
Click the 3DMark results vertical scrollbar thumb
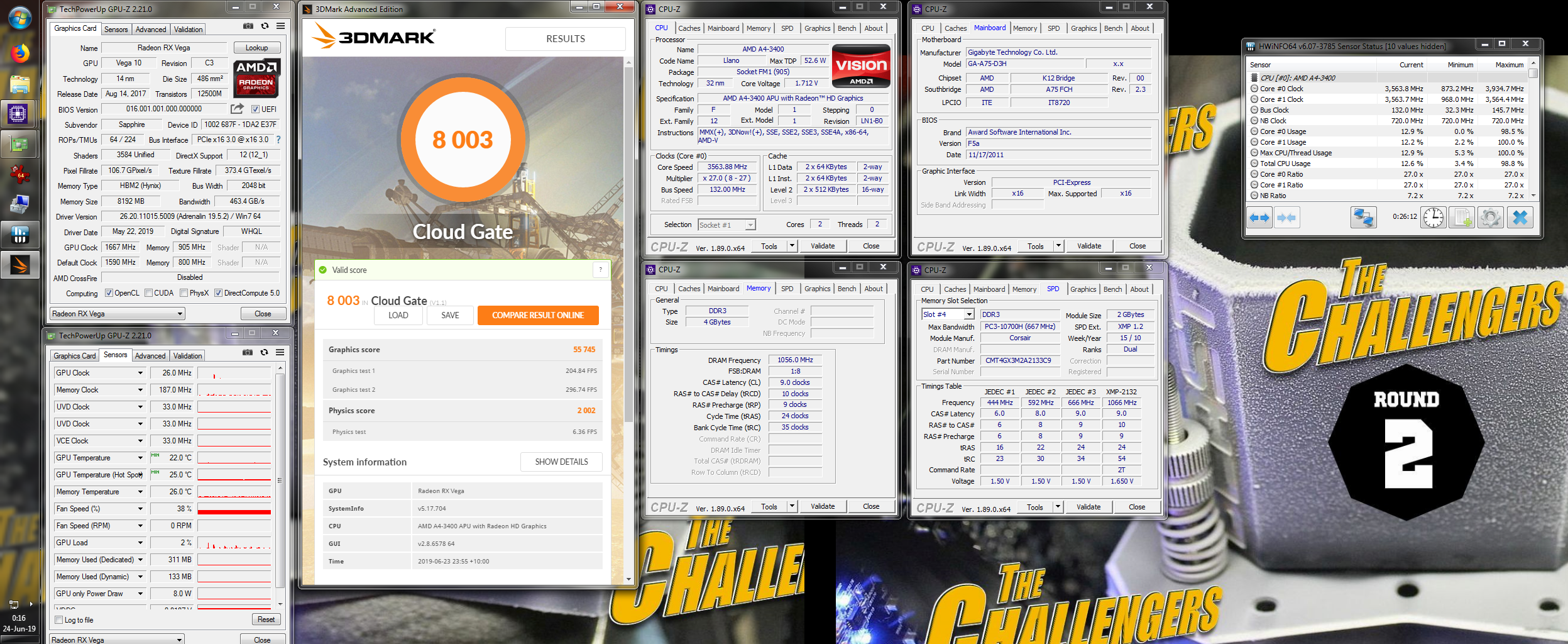point(628,244)
